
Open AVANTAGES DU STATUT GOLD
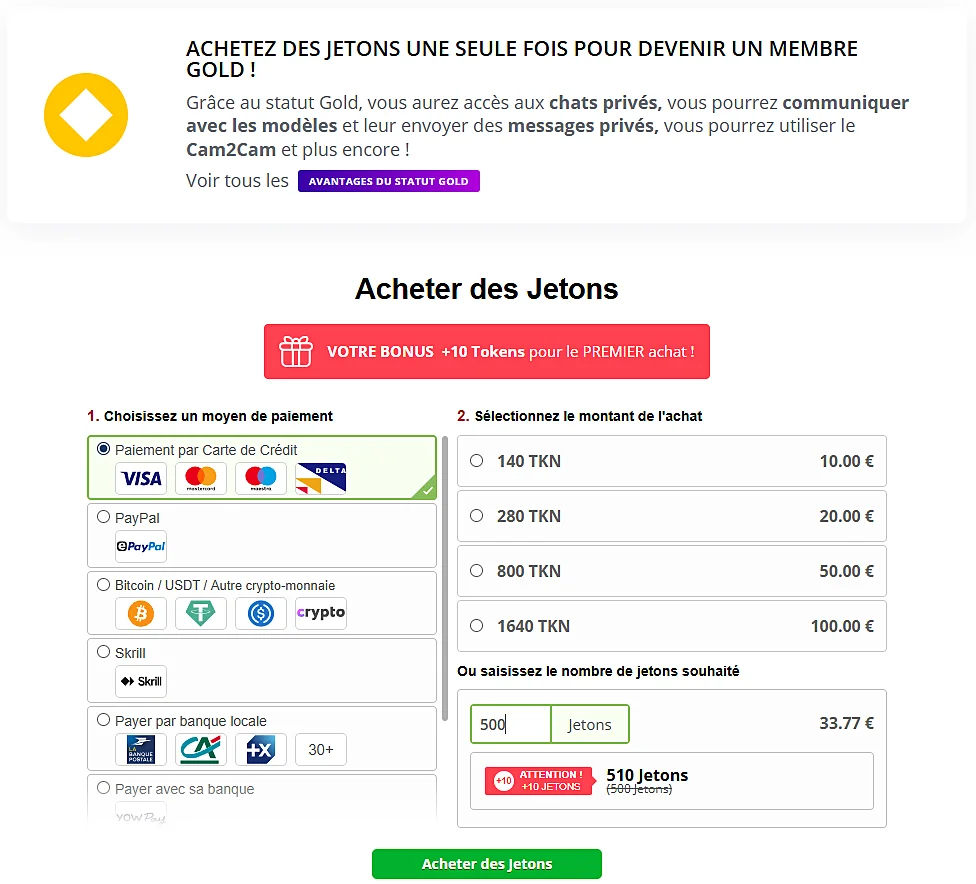[x=388, y=181]
